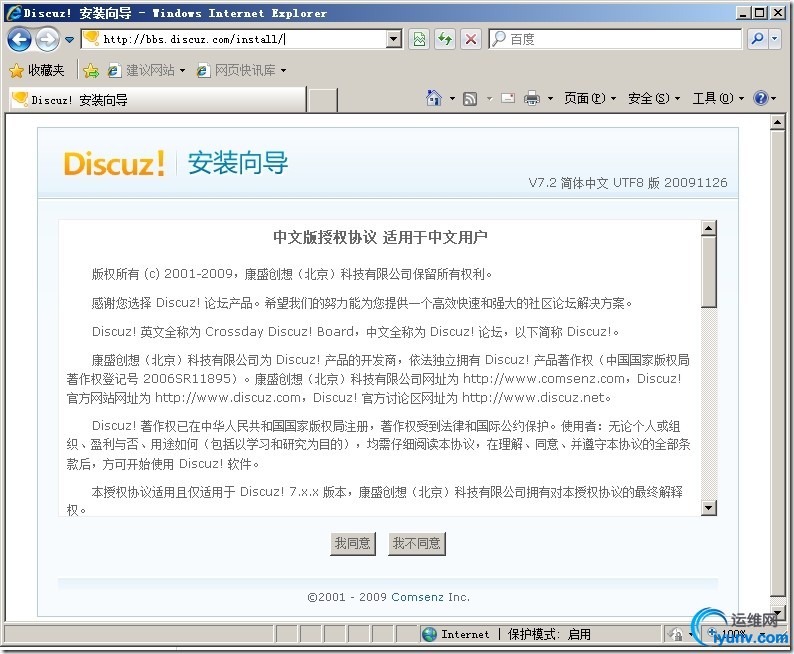
Task: Expand the address bar history dropdown
Action: (x=394, y=39)
